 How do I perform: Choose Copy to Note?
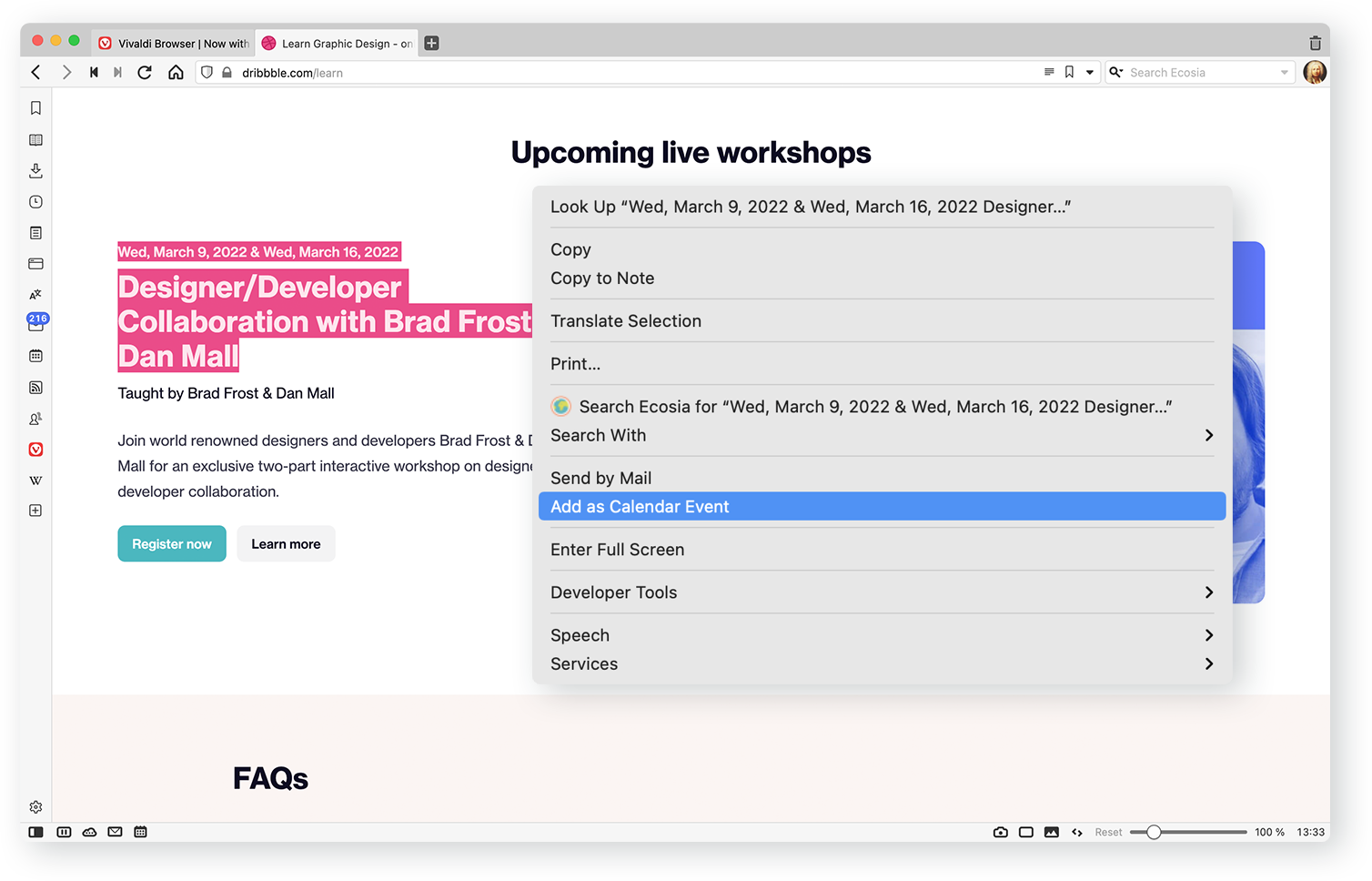tap(882, 278)
